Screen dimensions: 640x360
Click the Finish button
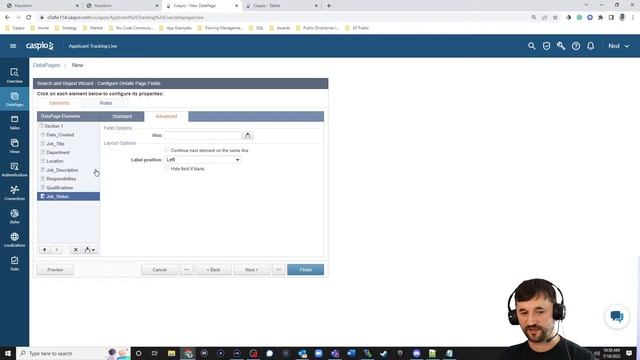click(305, 269)
